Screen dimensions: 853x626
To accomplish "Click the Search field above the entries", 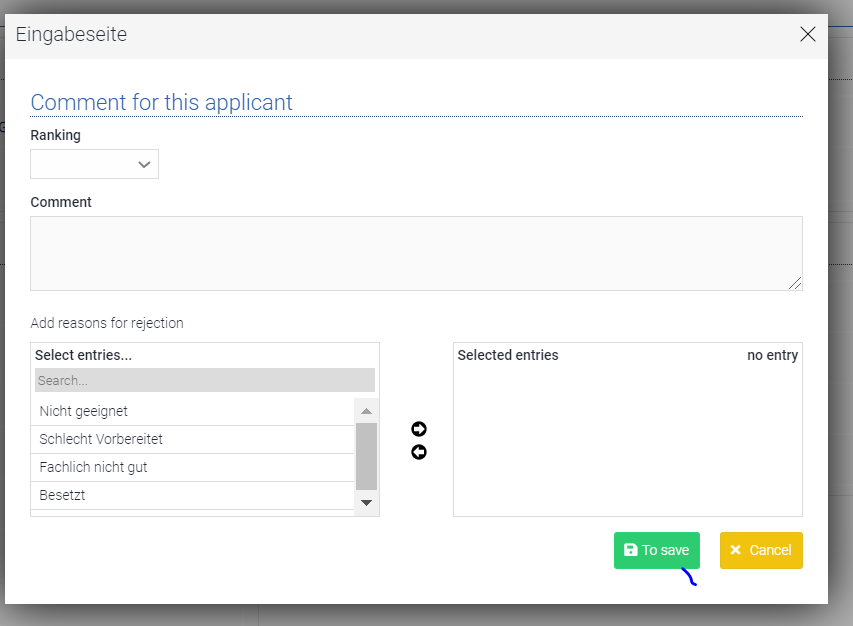I will click(x=205, y=380).
